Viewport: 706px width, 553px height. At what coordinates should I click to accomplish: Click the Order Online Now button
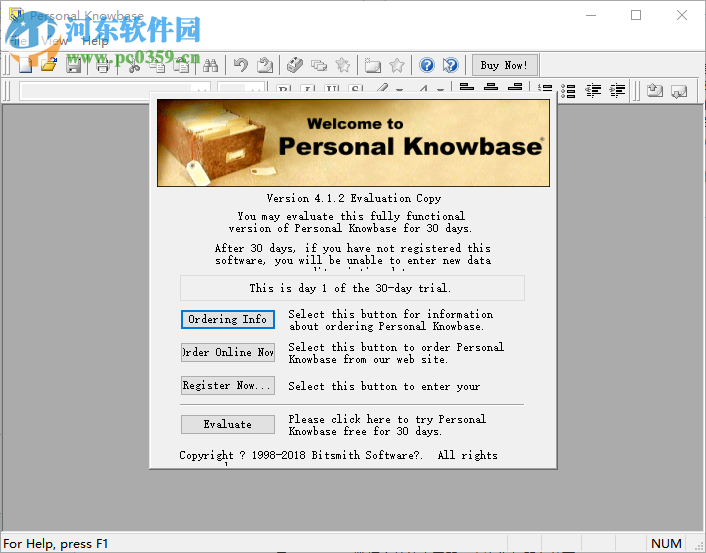point(228,352)
